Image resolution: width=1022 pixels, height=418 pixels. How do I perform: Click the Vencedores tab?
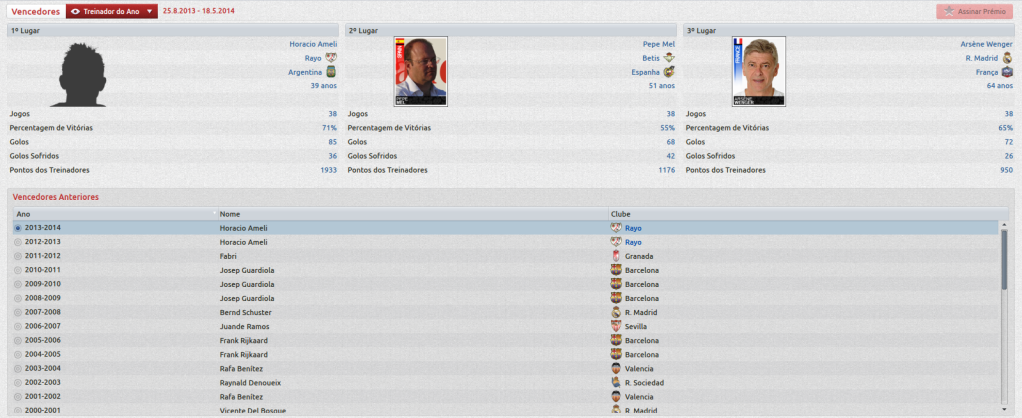point(36,11)
